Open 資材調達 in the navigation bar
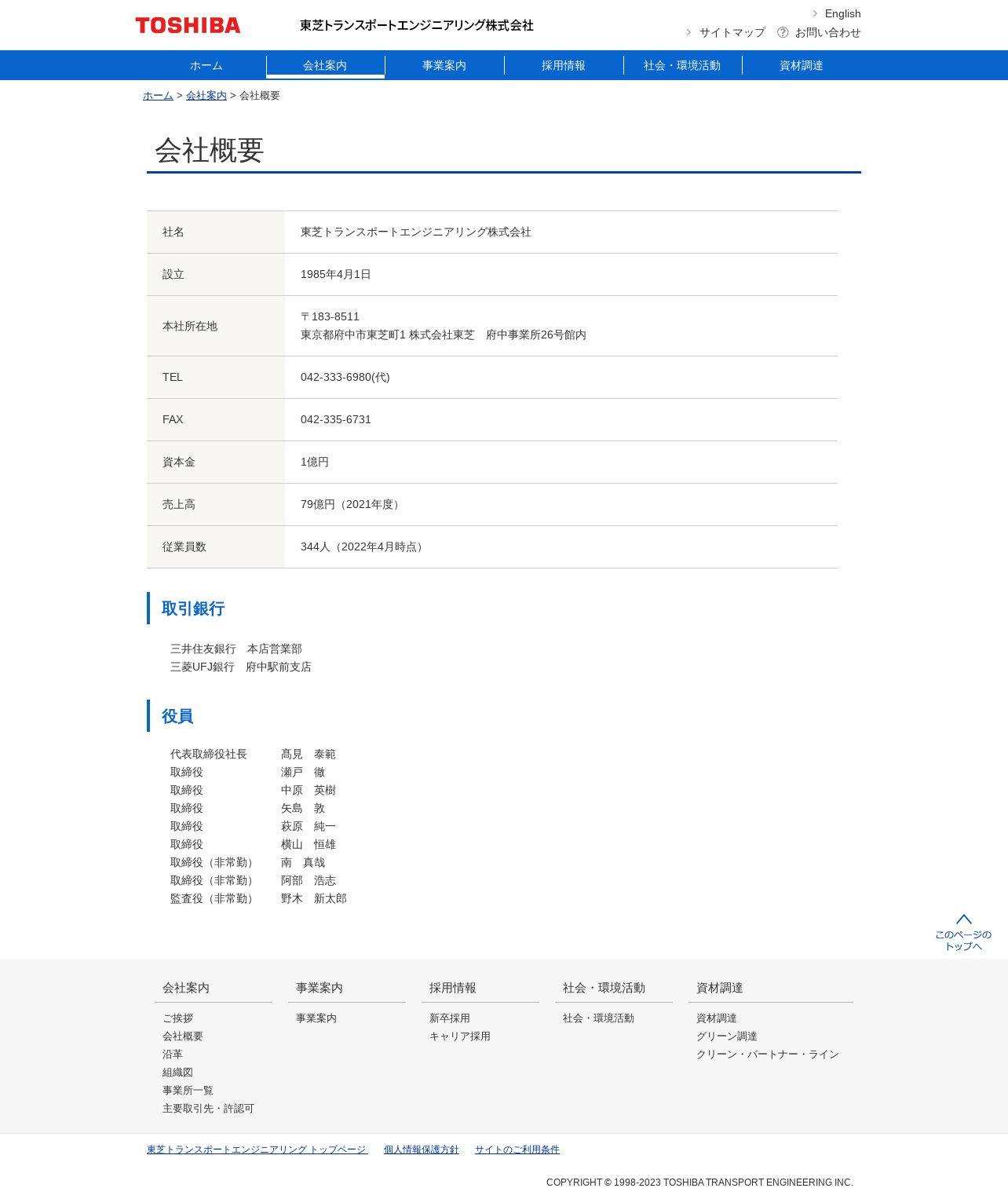 [x=802, y=65]
